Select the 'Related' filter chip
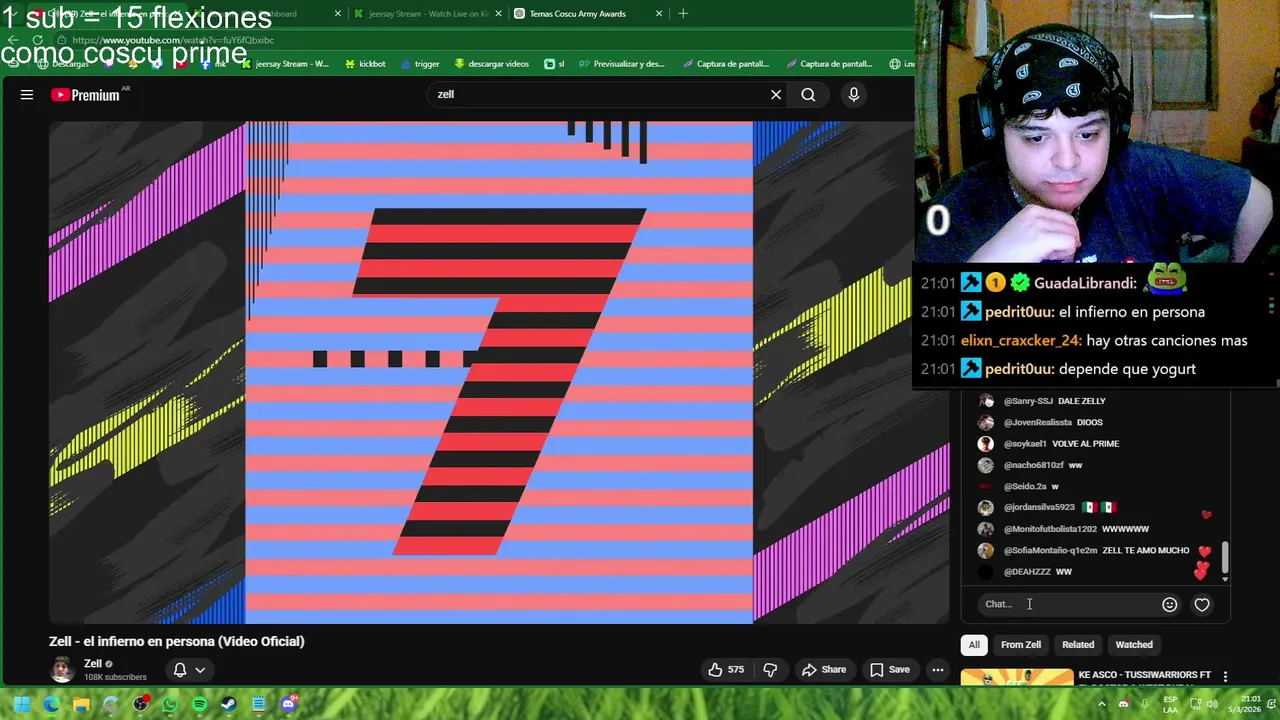 [1078, 645]
